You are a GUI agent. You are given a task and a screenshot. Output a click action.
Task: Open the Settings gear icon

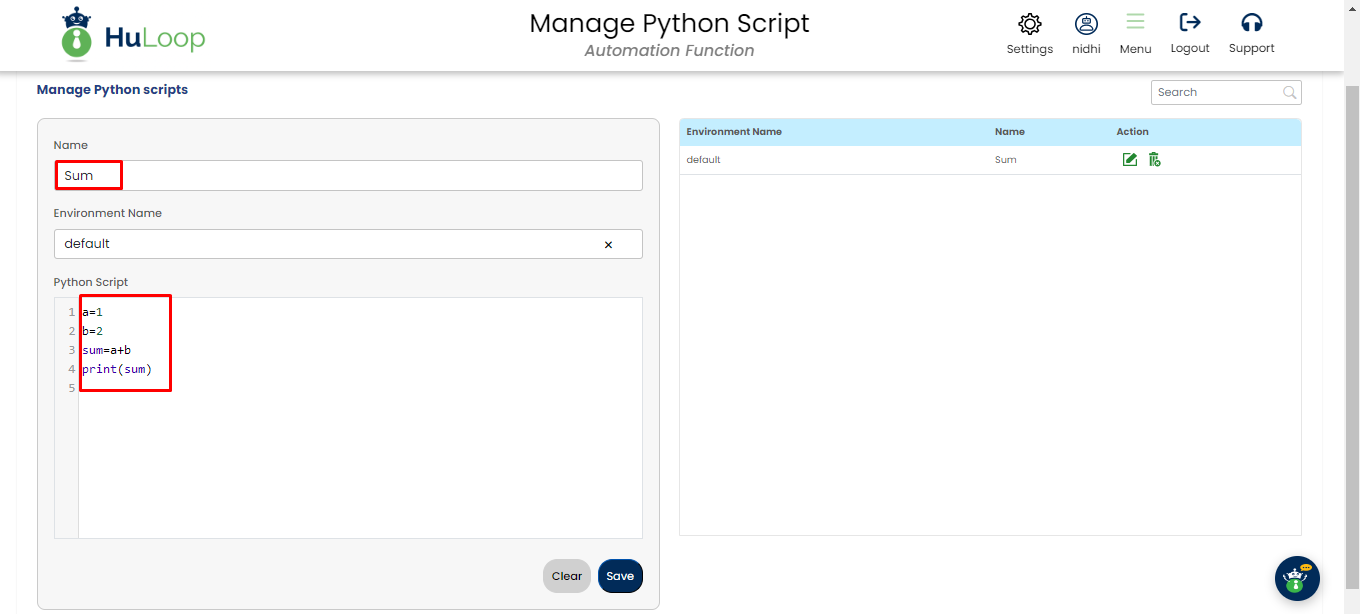click(x=1029, y=24)
